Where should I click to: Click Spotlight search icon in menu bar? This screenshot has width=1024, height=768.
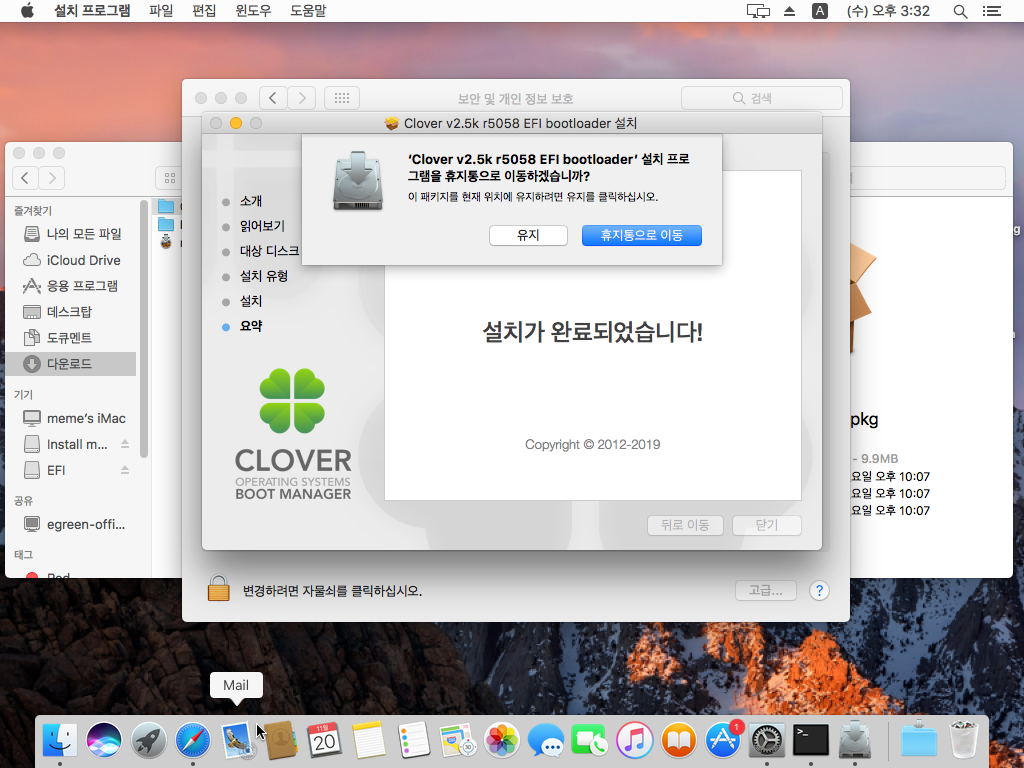[x=960, y=10]
